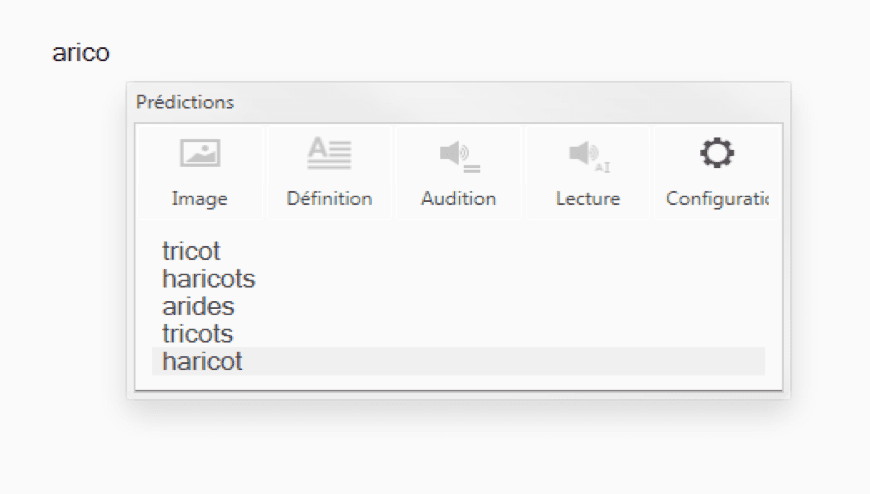
Task: Open the Configuration gear icon
Action: click(716, 153)
